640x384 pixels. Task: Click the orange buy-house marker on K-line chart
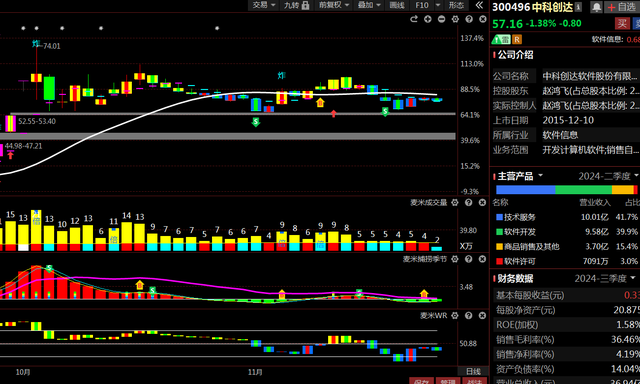[320, 102]
